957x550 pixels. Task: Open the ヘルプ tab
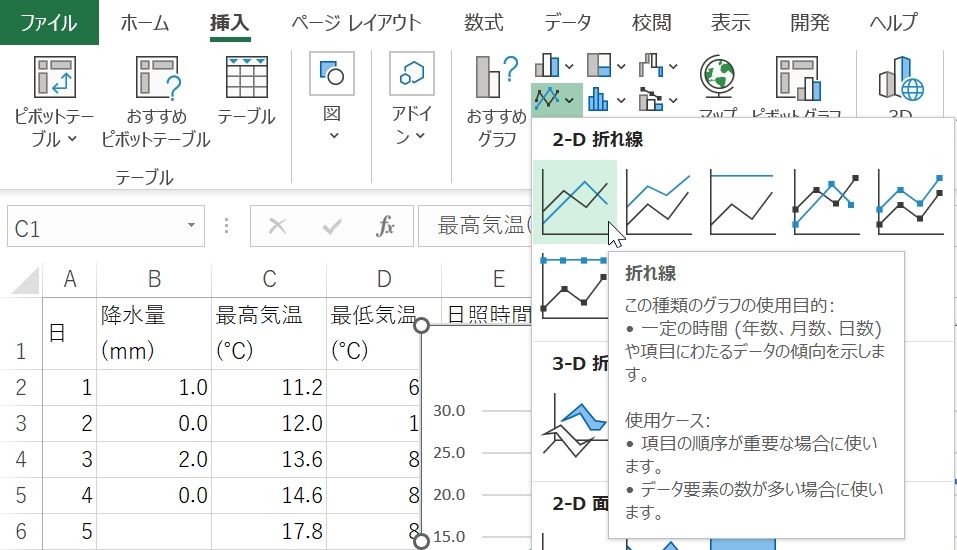[894, 23]
